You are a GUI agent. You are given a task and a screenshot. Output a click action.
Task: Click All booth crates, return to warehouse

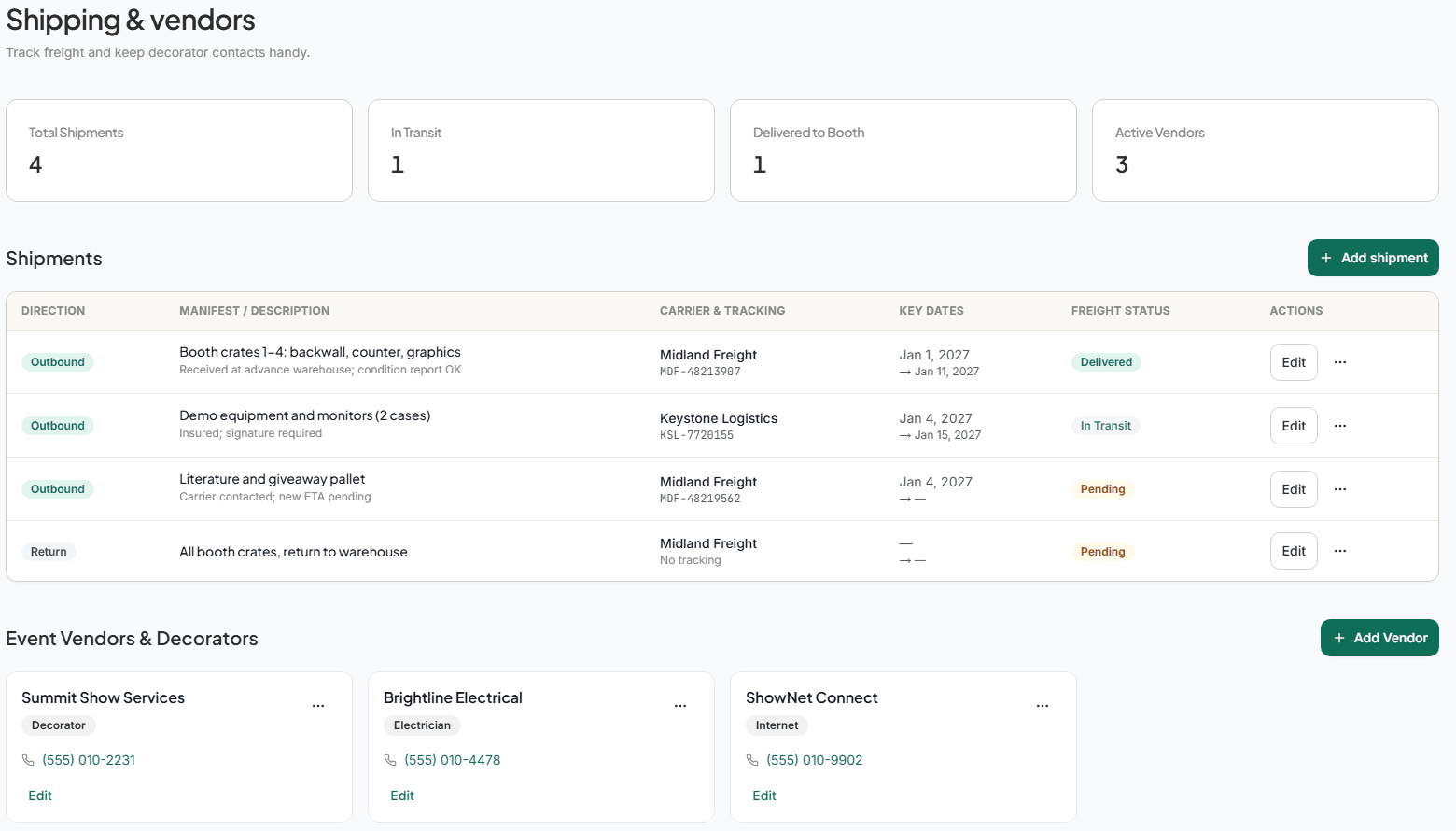pos(293,552)
